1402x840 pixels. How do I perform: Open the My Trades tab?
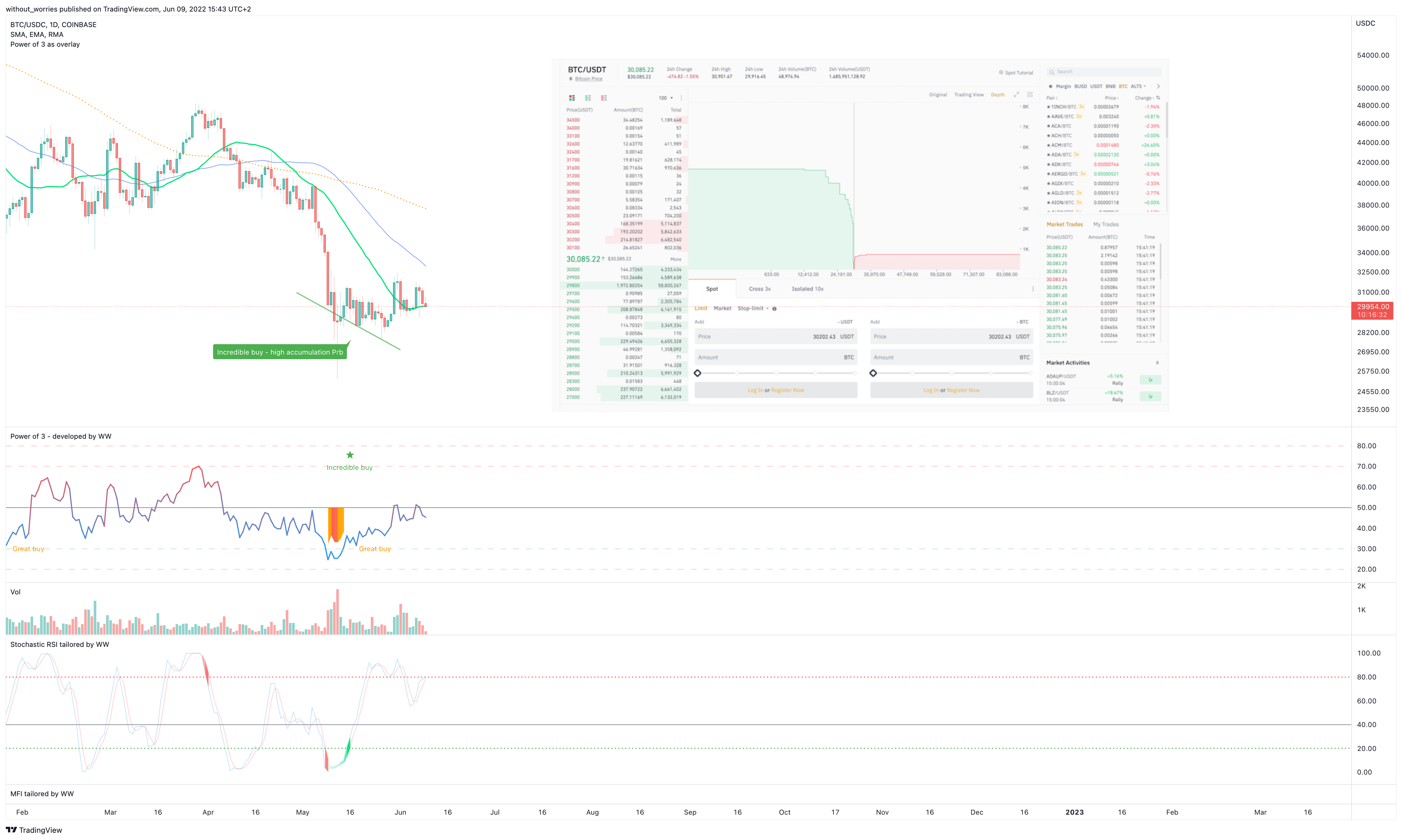coord(1106,225)
